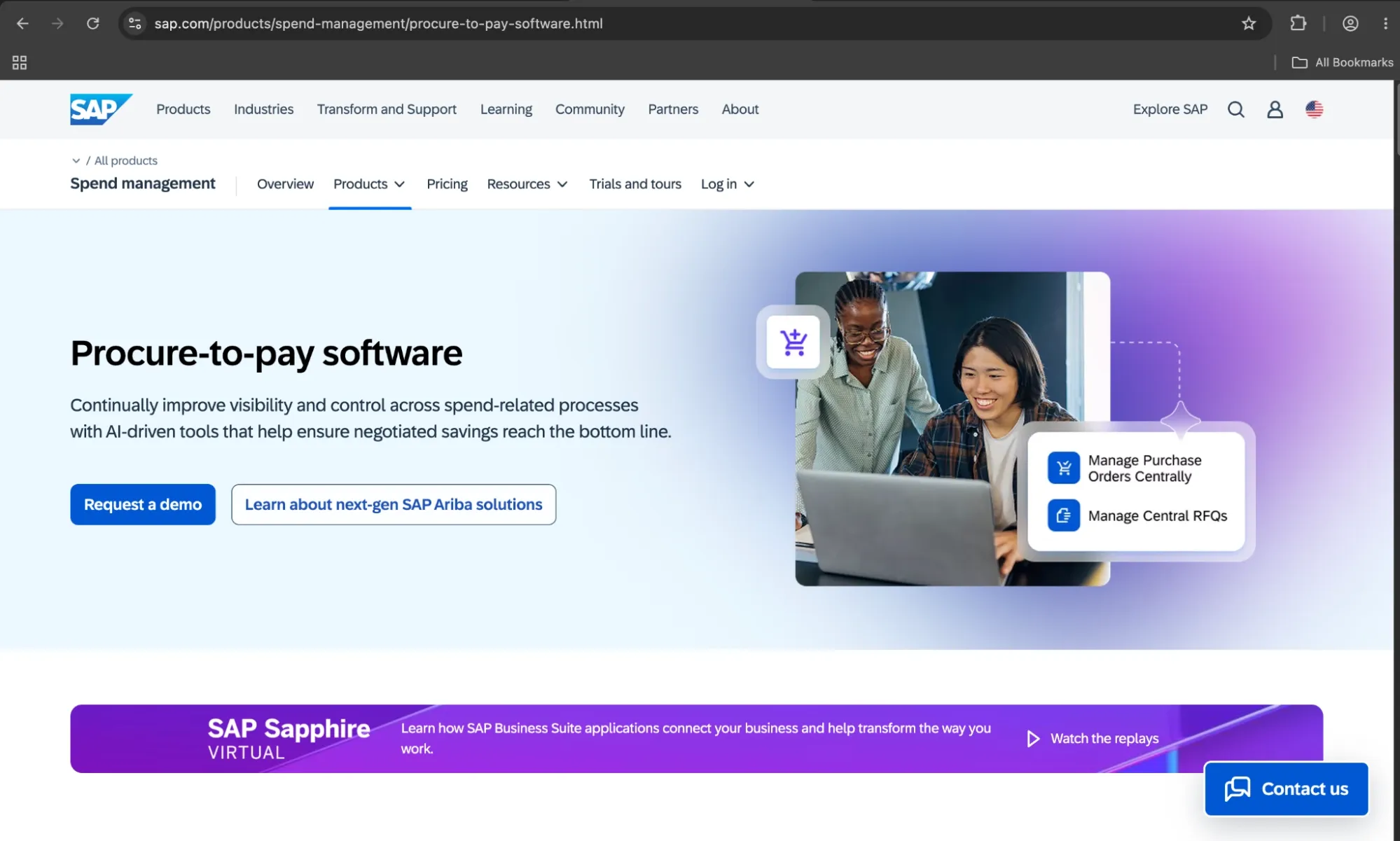Open the browser extensions puzzle icon

click(1298, 24)
